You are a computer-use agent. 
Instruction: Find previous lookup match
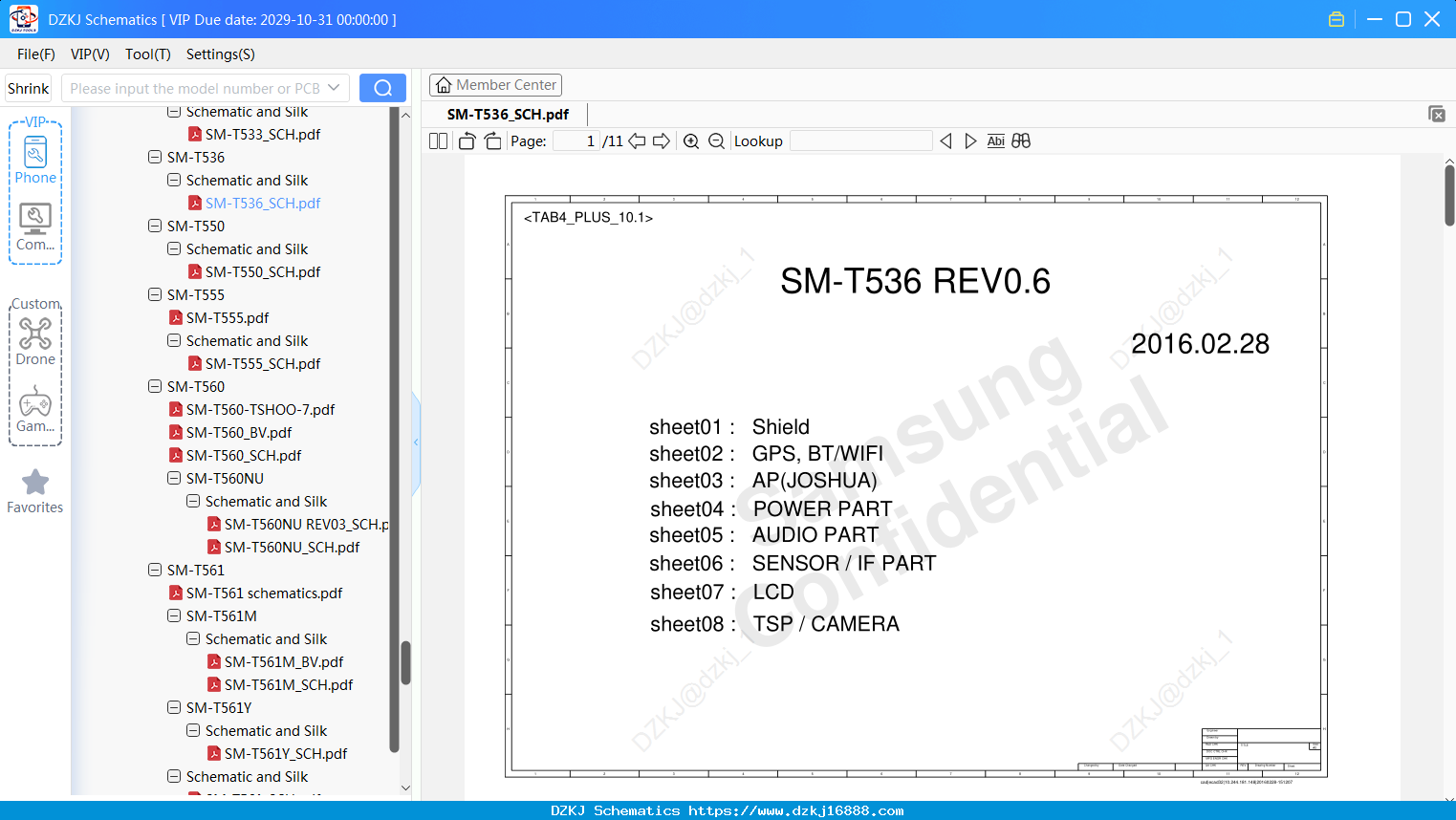point(945,141)
